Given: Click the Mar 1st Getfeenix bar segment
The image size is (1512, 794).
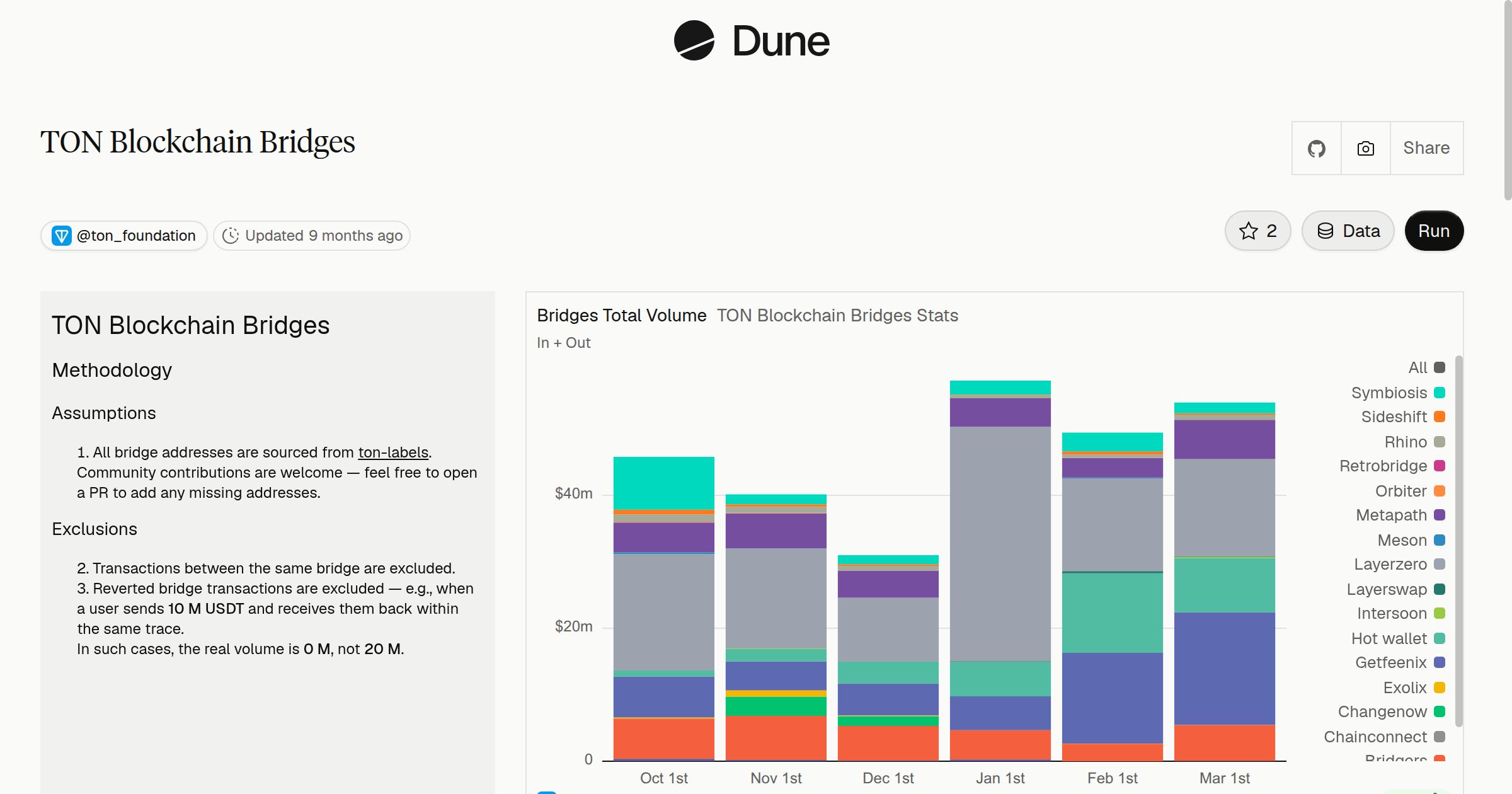Looking at the screenshot, I should pos(1225,669).
